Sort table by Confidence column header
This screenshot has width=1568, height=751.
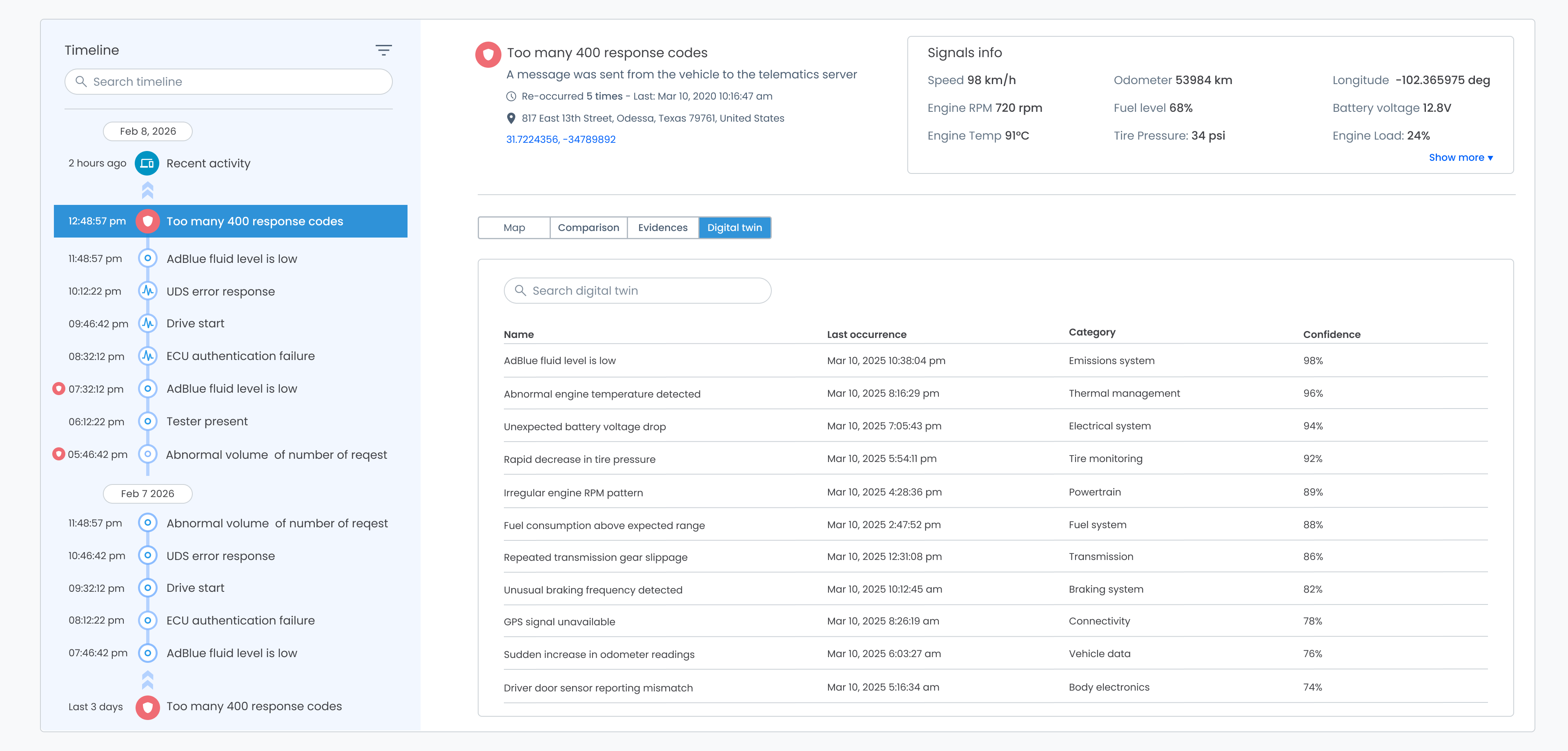click(x=1331, y=334)
